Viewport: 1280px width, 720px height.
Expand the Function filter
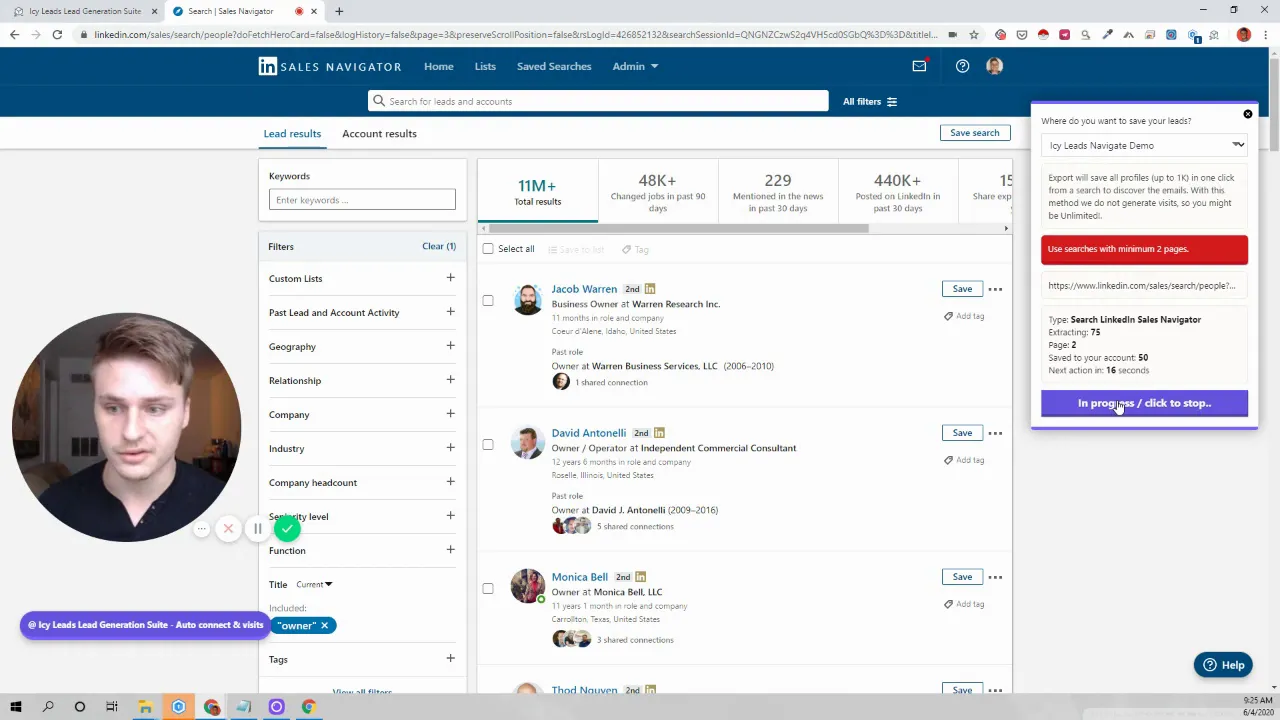click(450, 550)
